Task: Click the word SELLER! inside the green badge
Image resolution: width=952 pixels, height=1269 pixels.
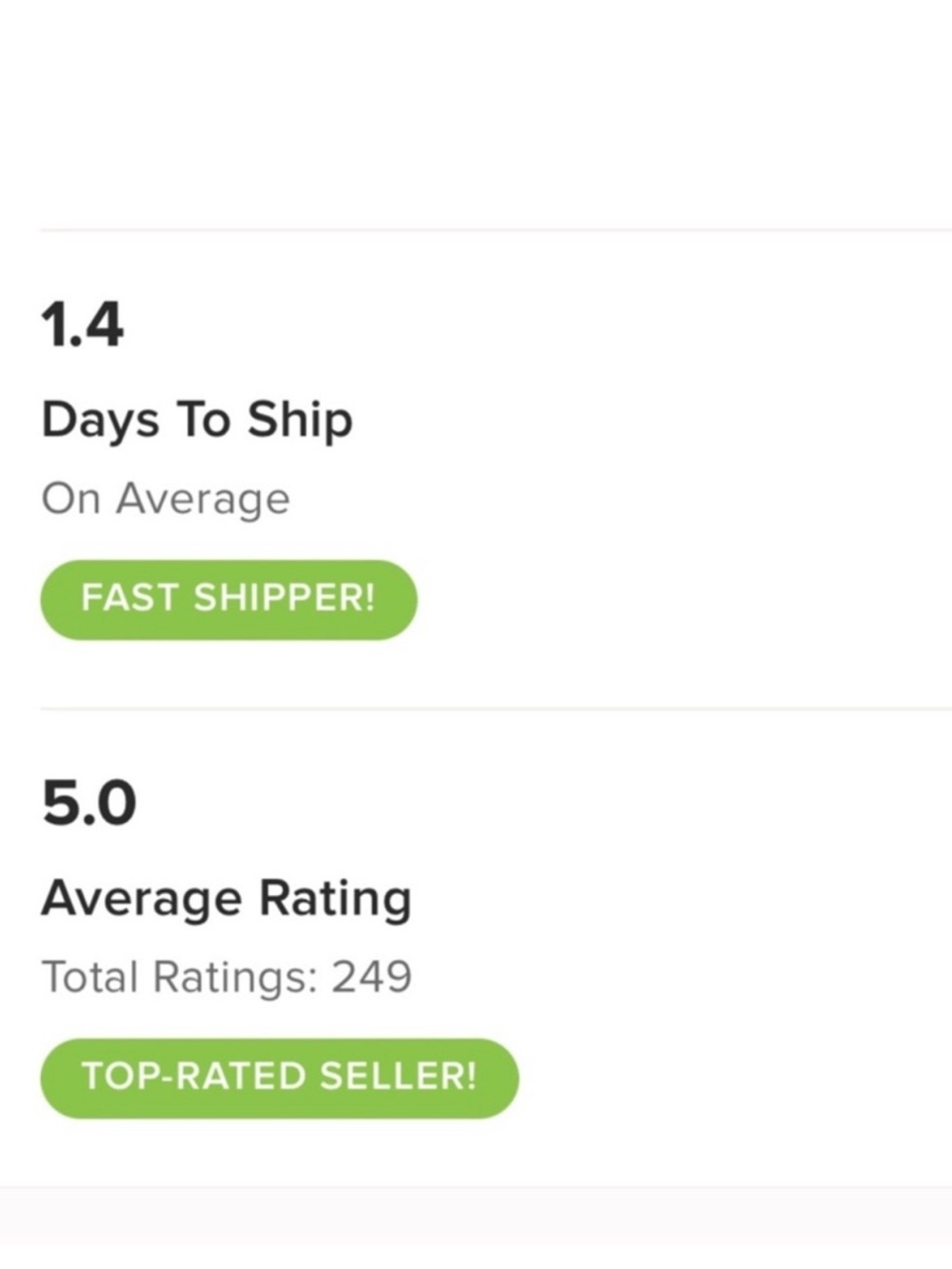Action: [398, 1076]
